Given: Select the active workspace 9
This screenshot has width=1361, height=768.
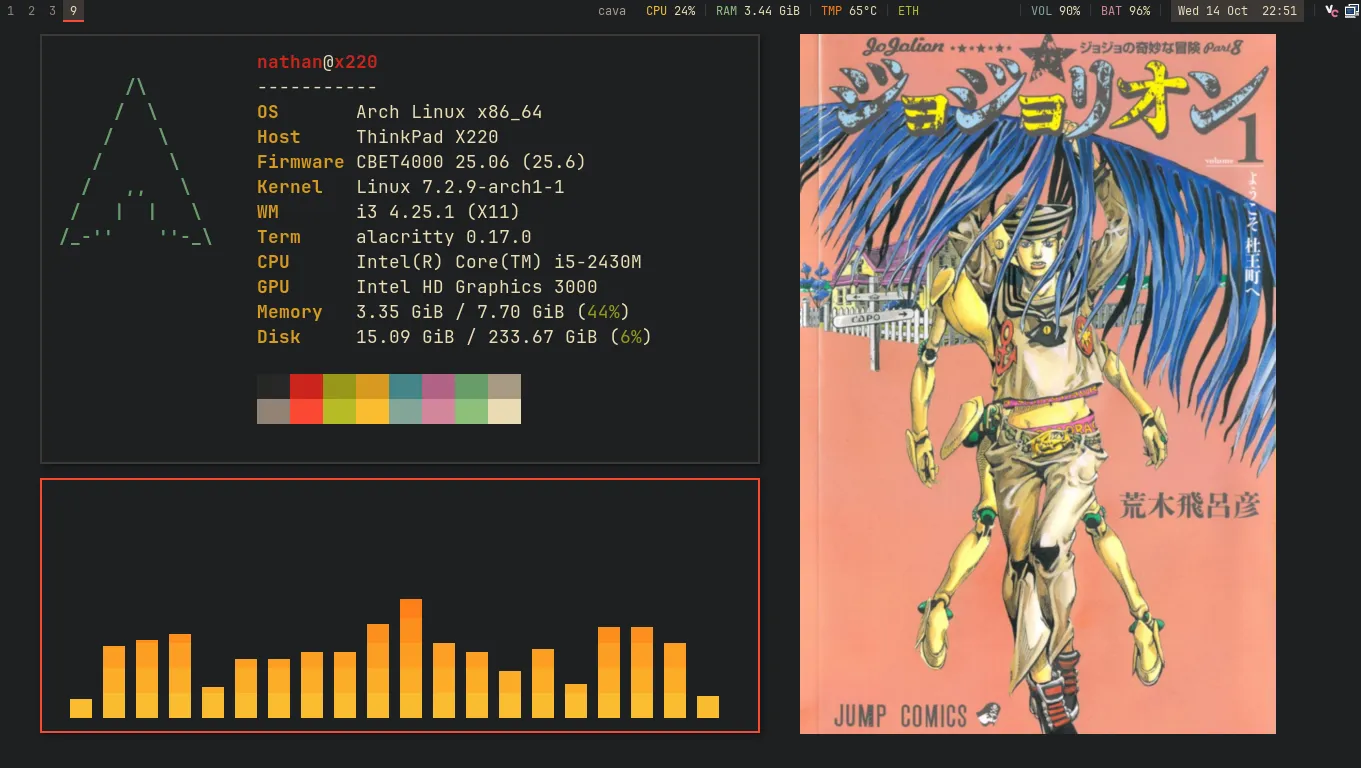Looking at the screenshot, I should 74,11.
